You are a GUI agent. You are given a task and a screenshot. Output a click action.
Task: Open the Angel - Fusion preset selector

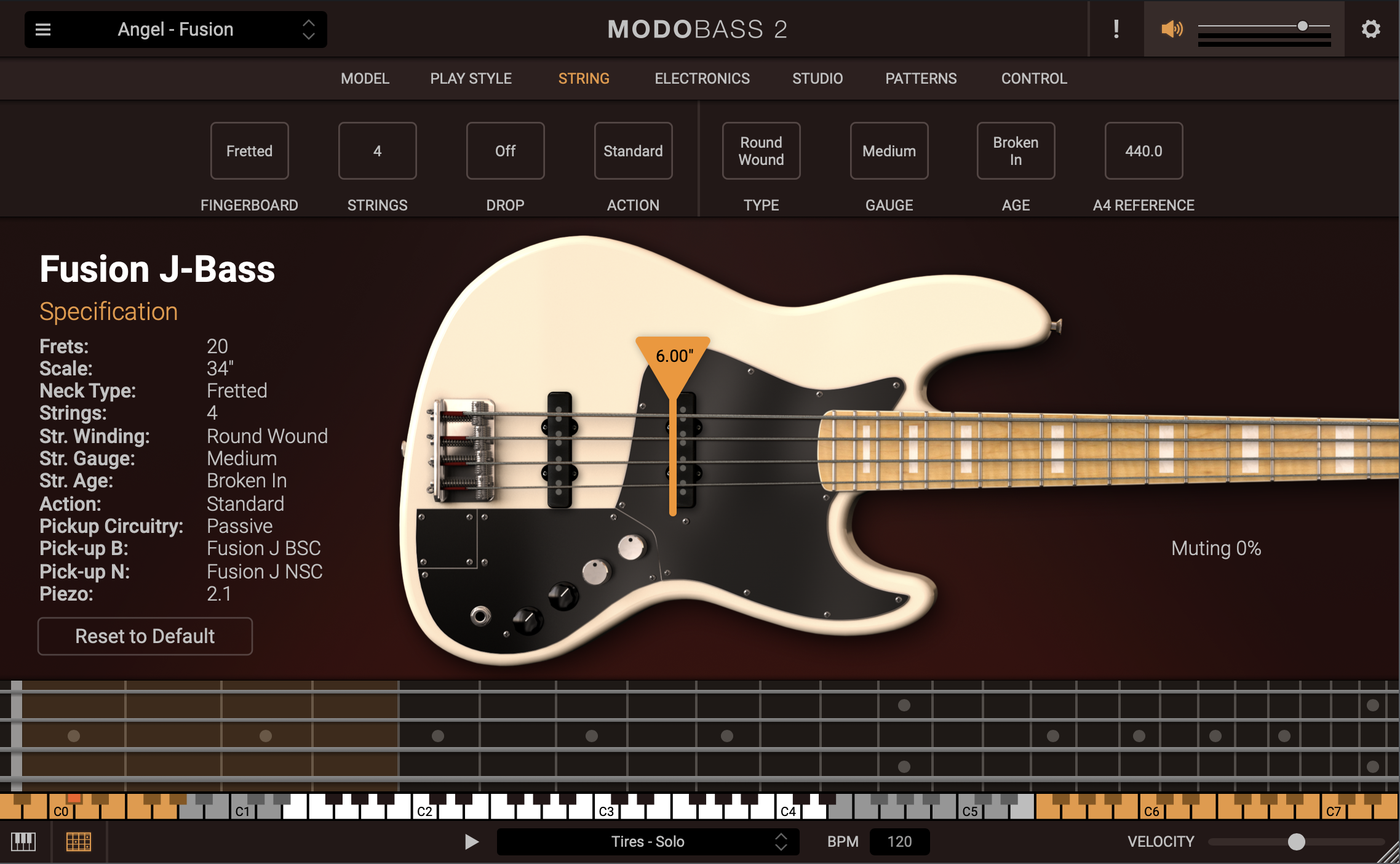176,30
